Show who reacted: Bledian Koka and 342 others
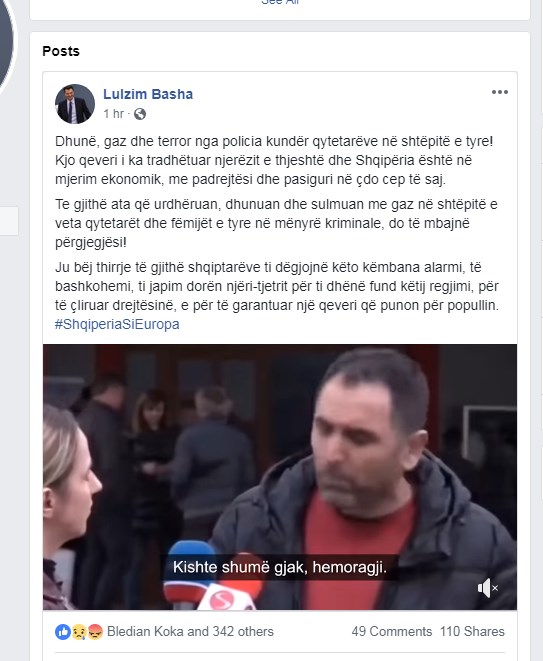The height and width of the screenshot is (661, 543). click(190, 631)
